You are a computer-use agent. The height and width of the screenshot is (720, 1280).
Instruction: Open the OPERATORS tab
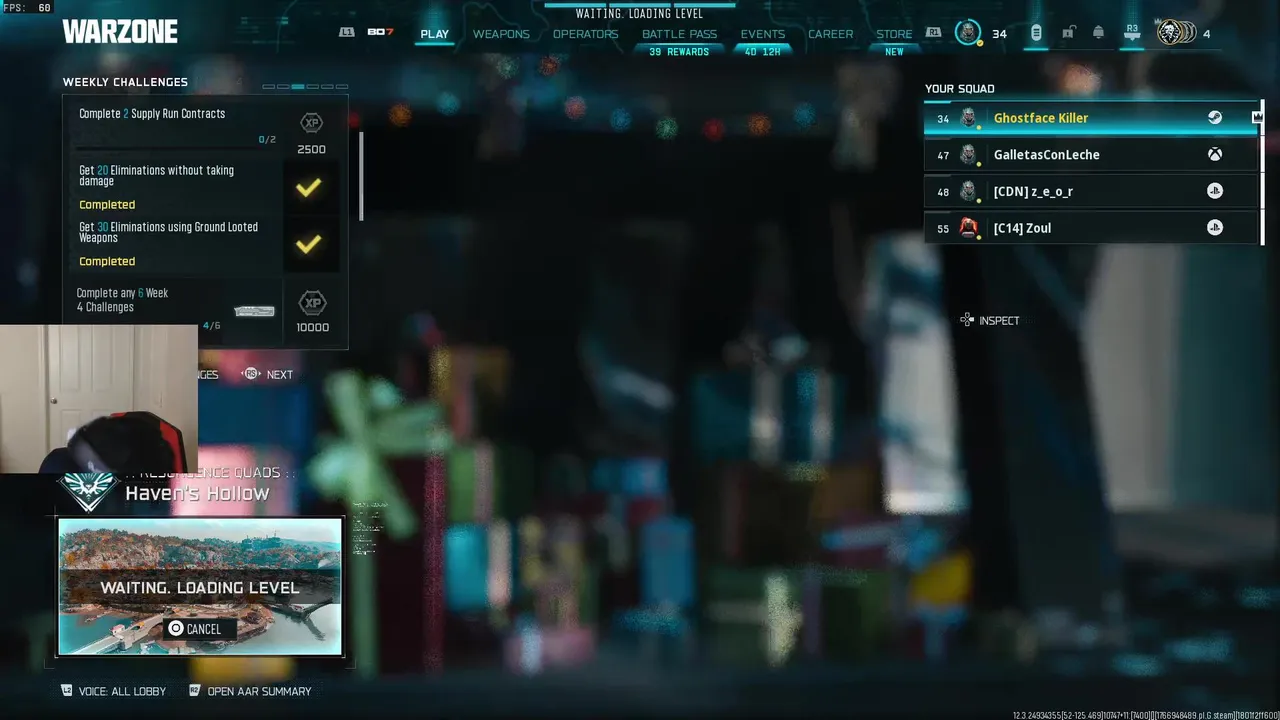pyautogui.click(x=585, y=34)
